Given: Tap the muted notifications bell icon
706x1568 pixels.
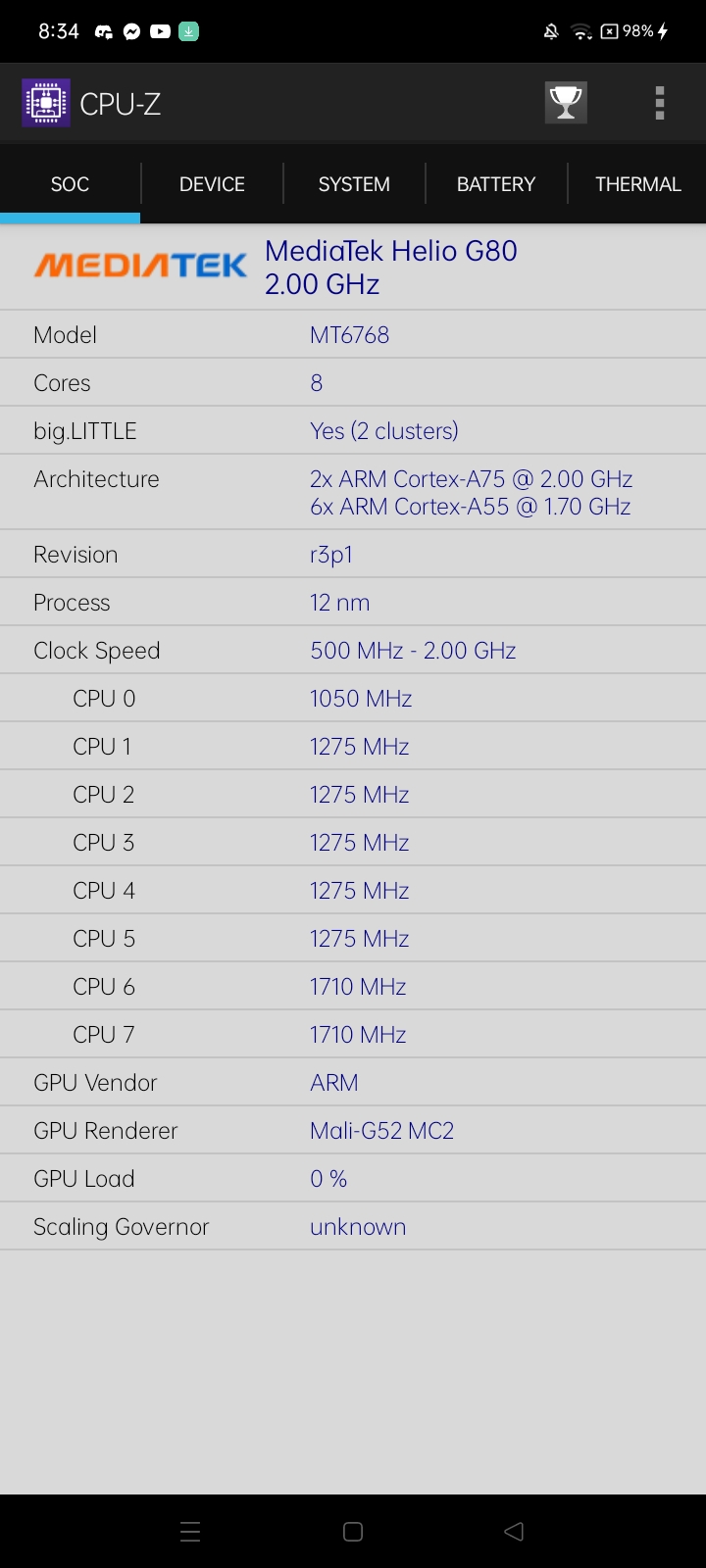Looking at the screenshot, I should (551, 30).
